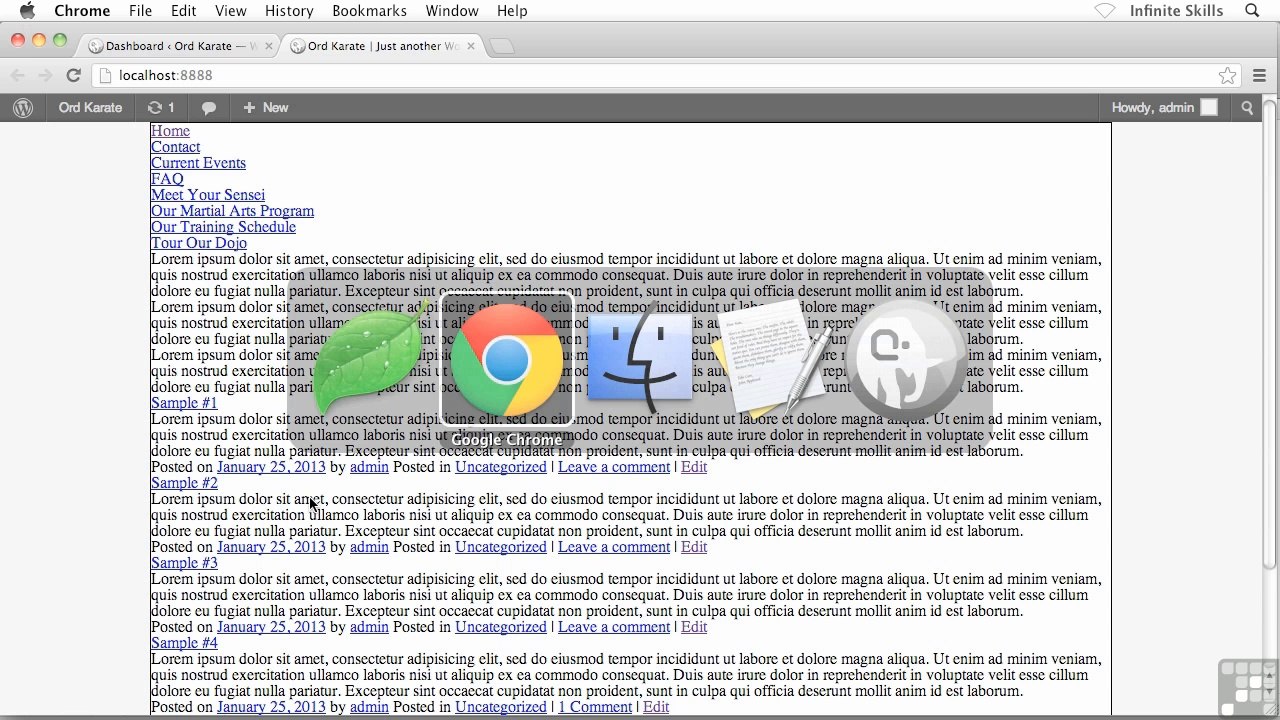Open the File menu

(x=140, y=11)
